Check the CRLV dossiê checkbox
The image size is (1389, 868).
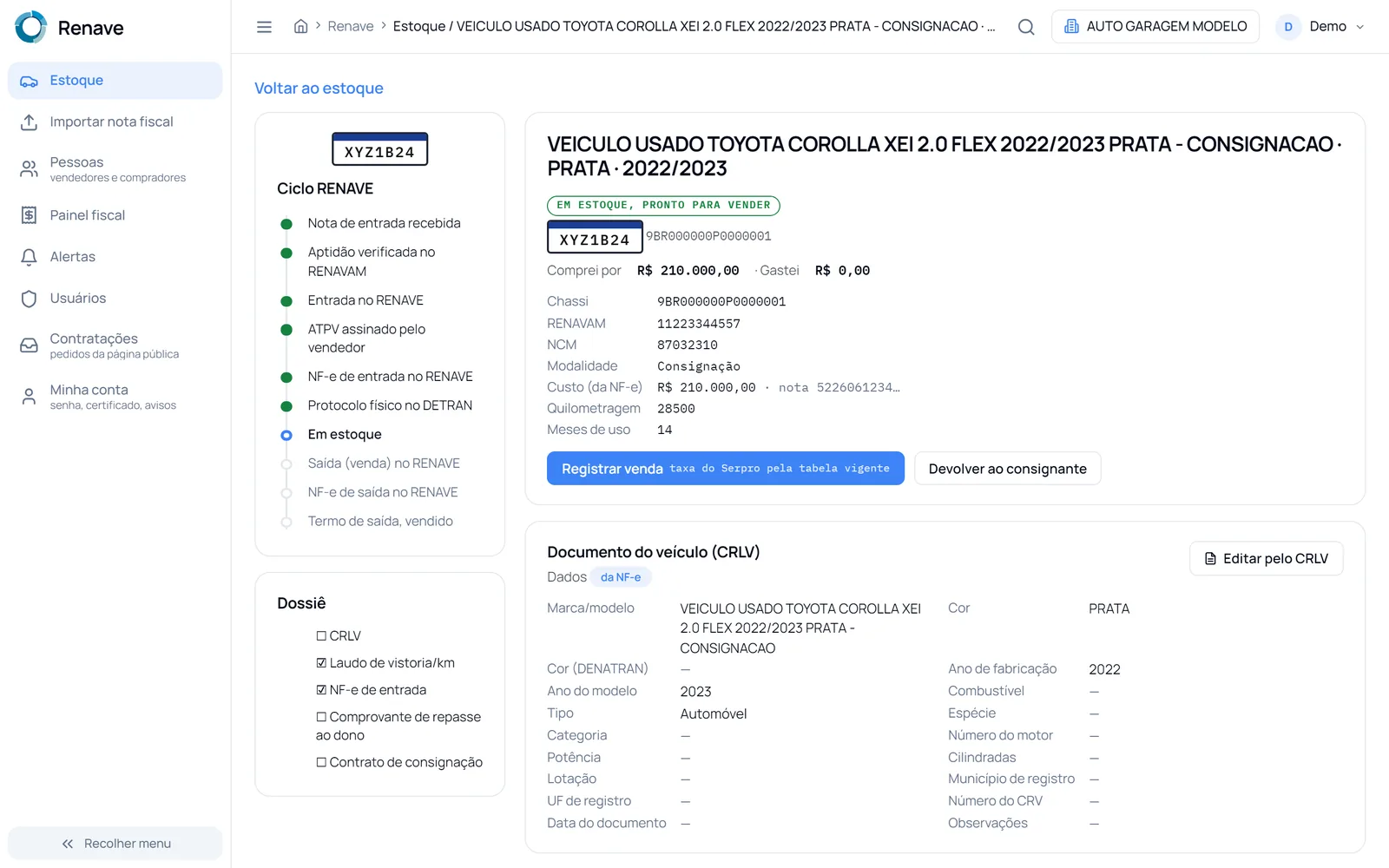point(321,636)
